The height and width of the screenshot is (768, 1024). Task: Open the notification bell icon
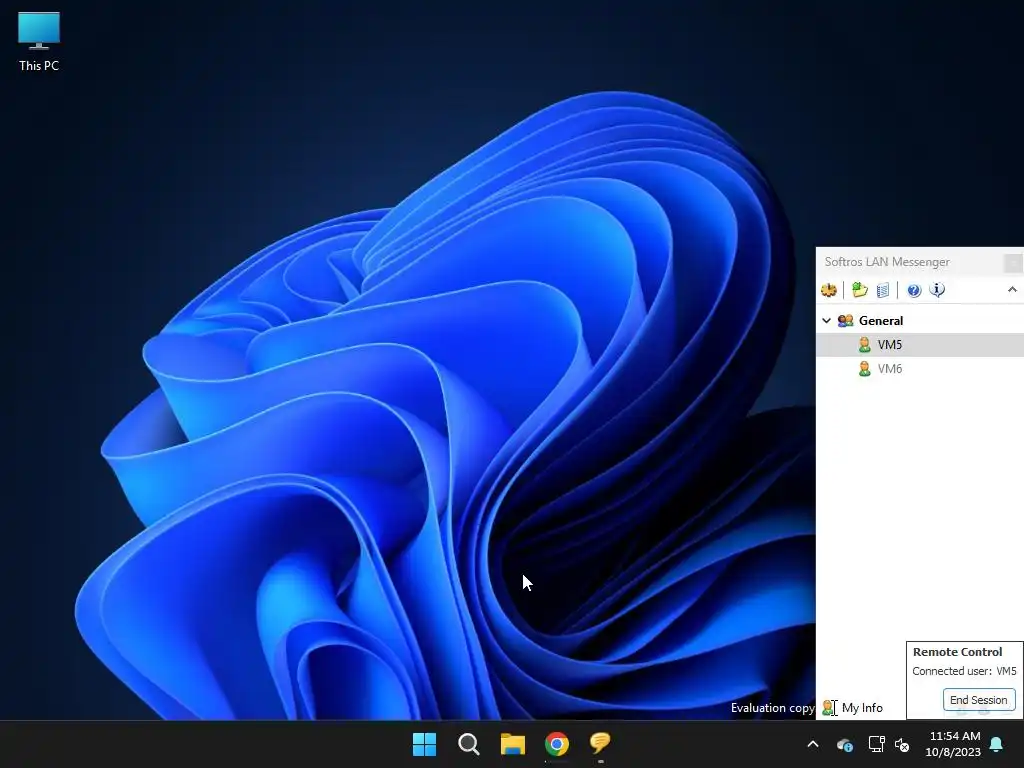tap(997, 744)
